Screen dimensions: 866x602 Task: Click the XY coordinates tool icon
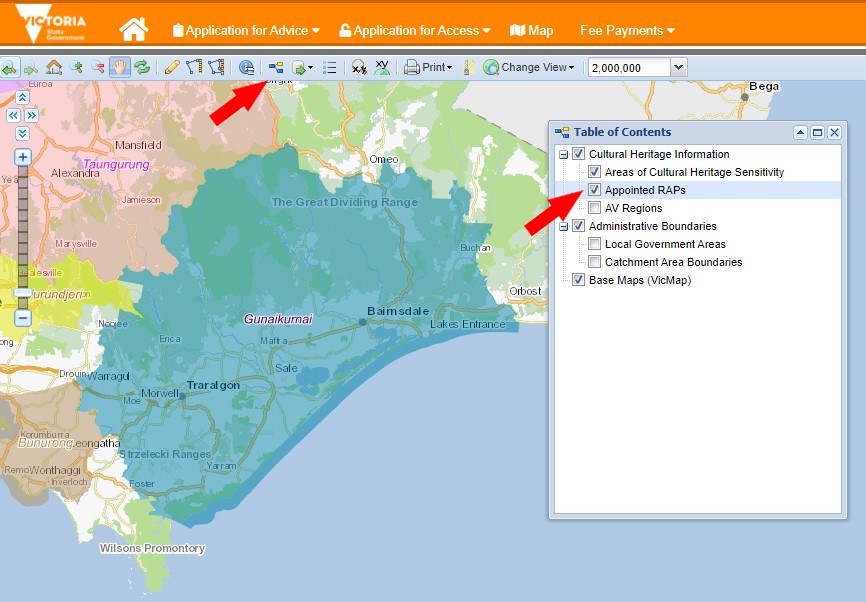tap(382, 67)
